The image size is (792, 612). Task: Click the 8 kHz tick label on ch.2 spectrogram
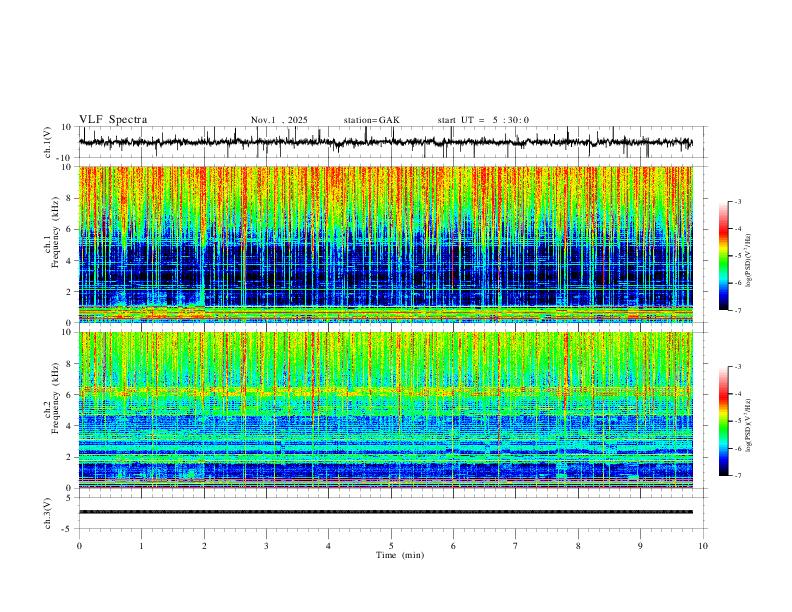(69, 364)
